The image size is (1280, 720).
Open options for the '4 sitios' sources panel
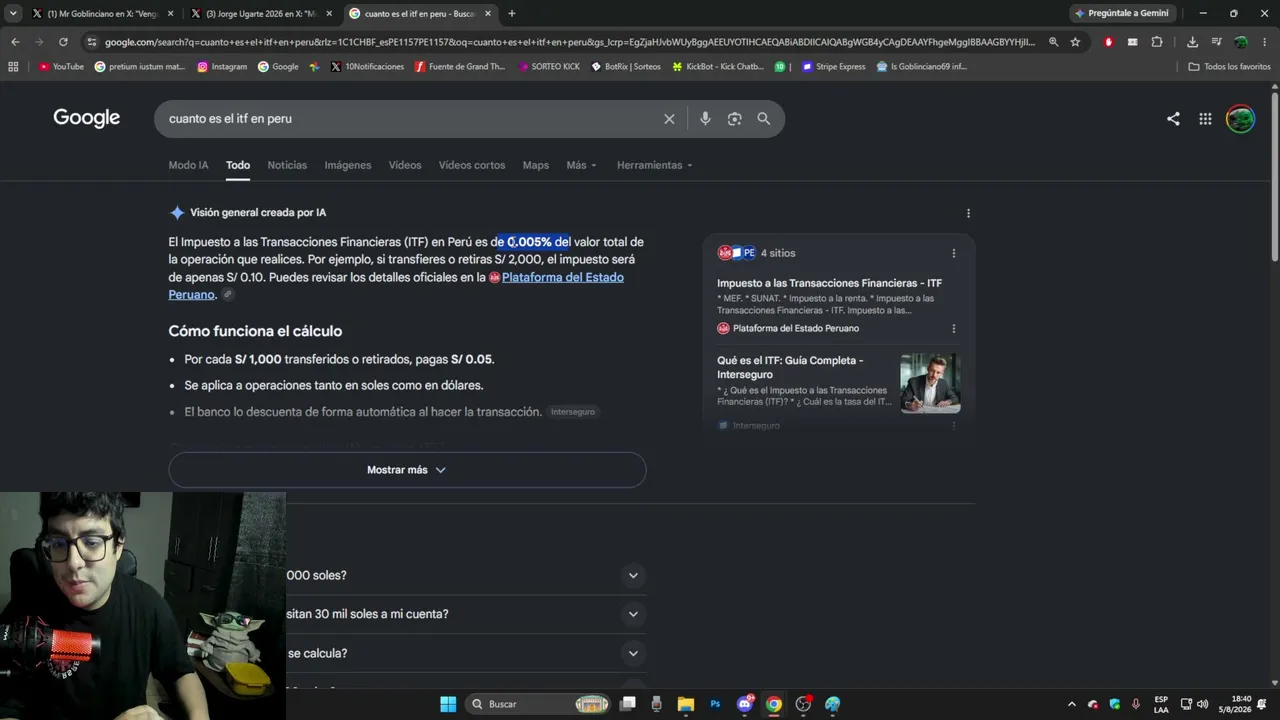click(x=953, y=253)
